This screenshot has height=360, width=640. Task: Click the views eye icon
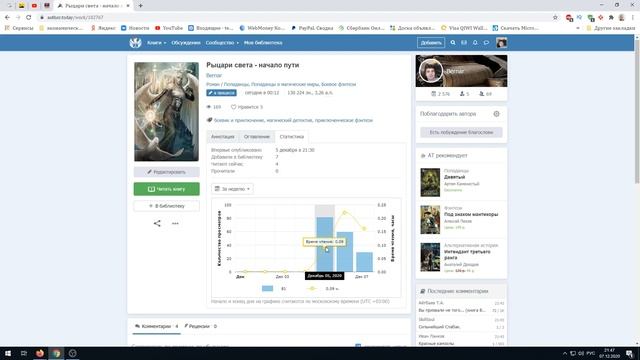(x=209, y=107)
